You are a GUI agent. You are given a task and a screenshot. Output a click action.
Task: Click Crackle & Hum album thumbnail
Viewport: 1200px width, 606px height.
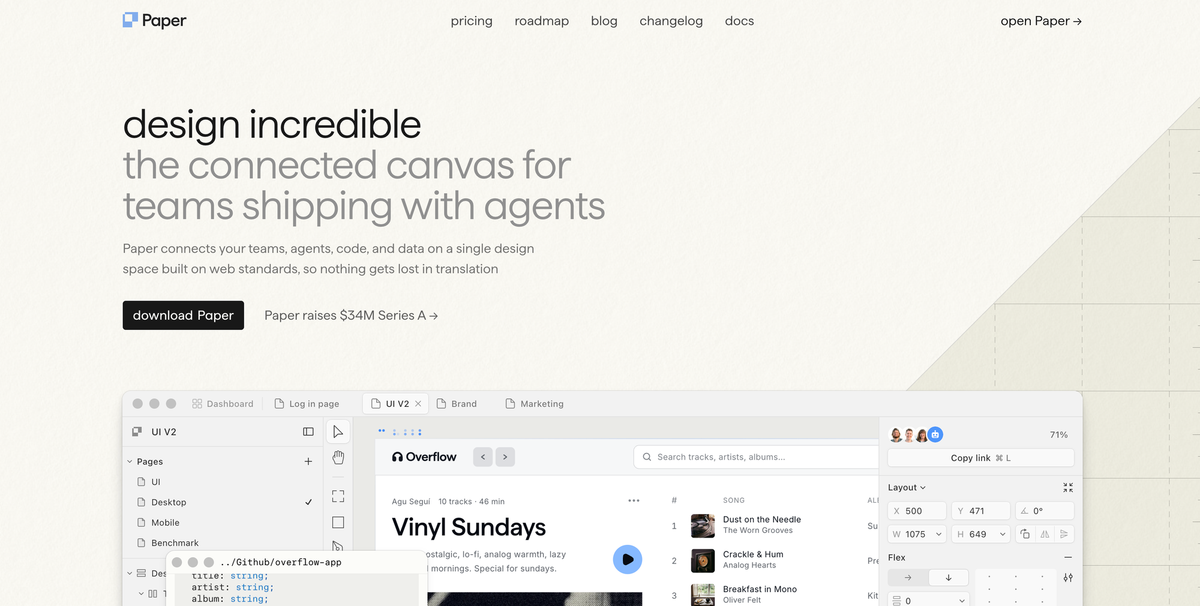[x=703, y=560]
